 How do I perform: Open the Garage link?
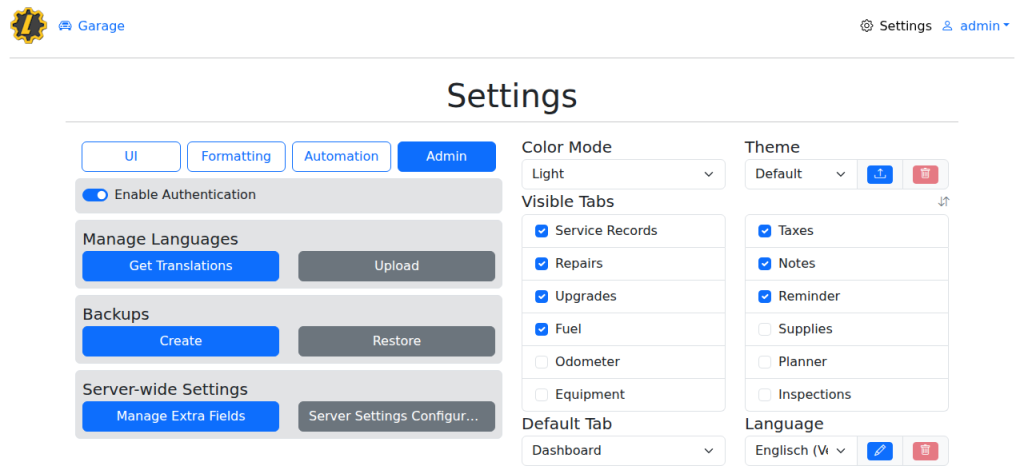tap(91, 26)
